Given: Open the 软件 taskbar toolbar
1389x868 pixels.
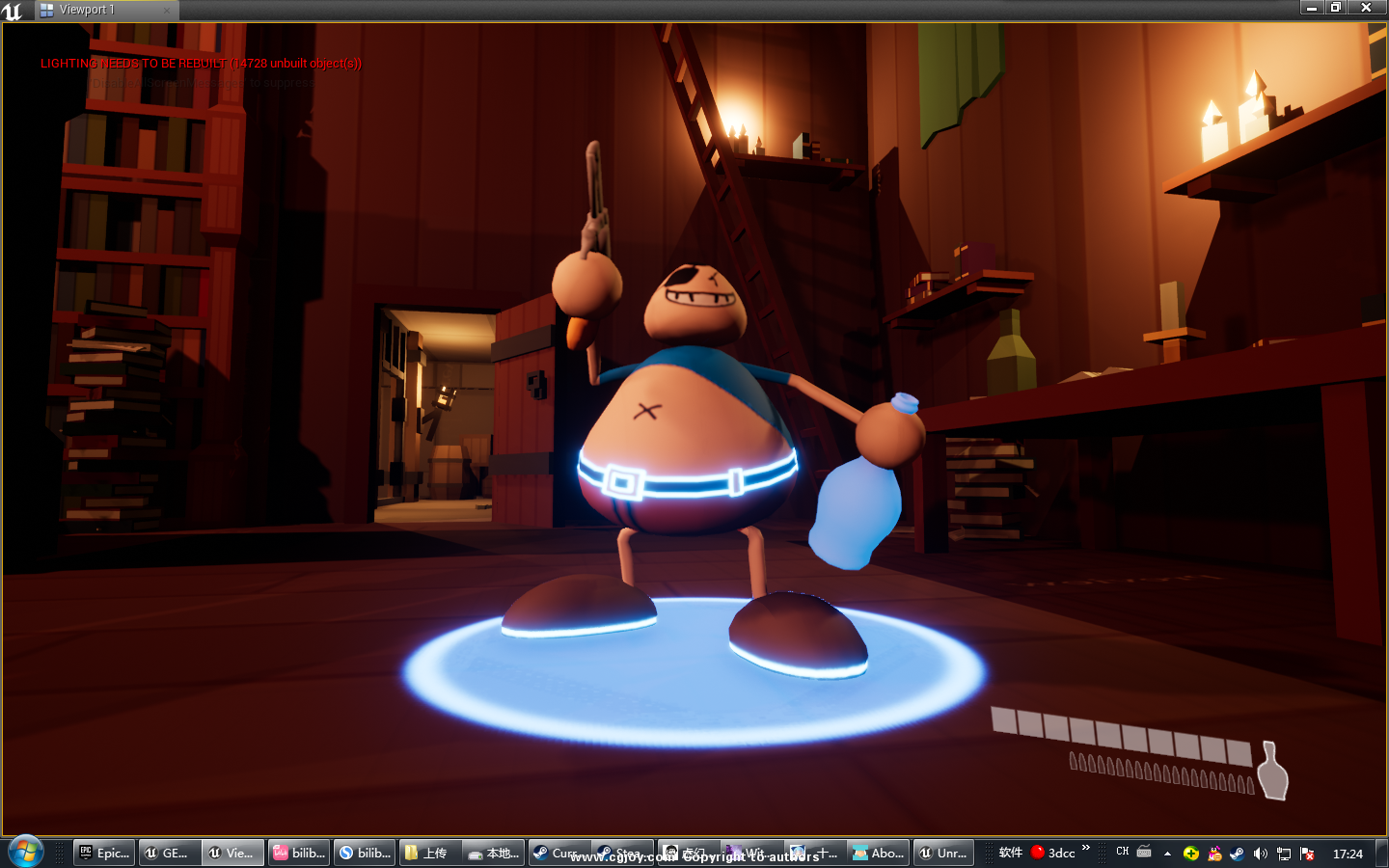Looking at the screenshot, I should (x=1010, y=853).
